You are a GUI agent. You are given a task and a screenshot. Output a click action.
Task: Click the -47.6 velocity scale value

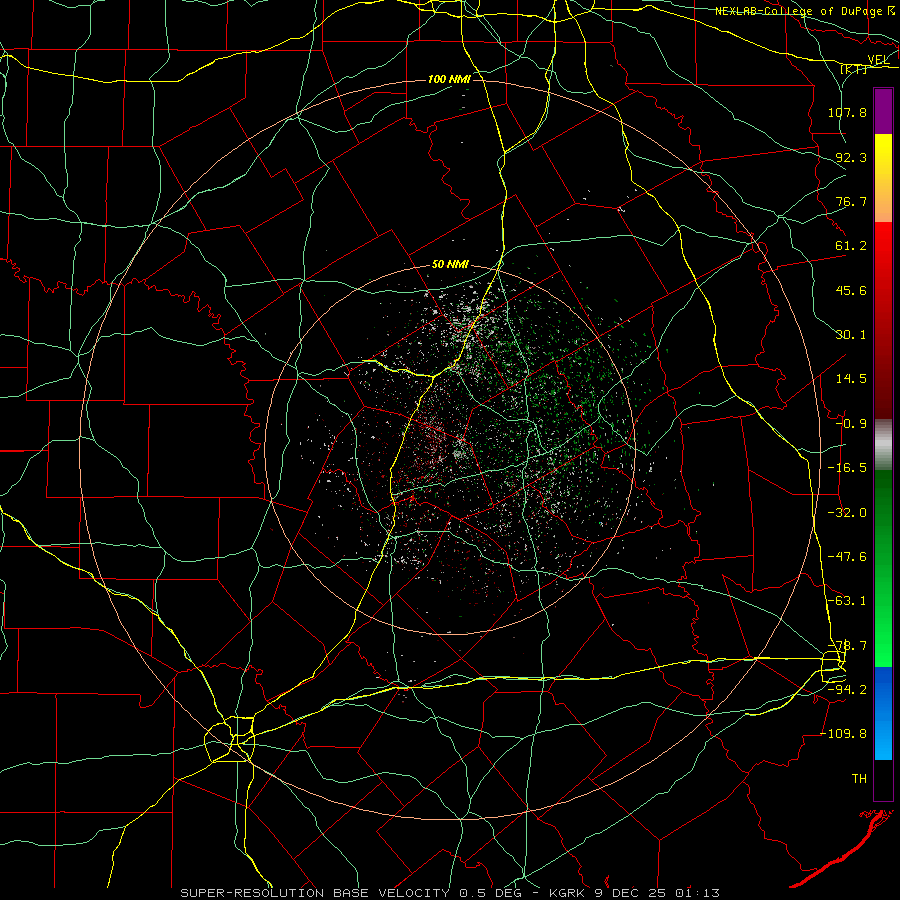coord(847,557)
